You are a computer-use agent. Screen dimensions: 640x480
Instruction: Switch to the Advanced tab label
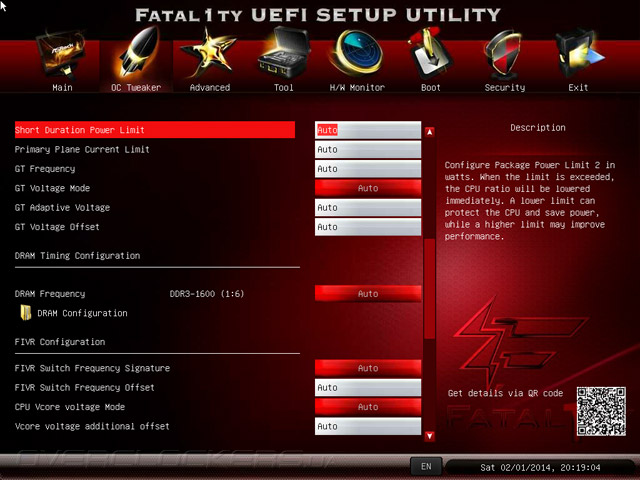[x=210, y=87]
